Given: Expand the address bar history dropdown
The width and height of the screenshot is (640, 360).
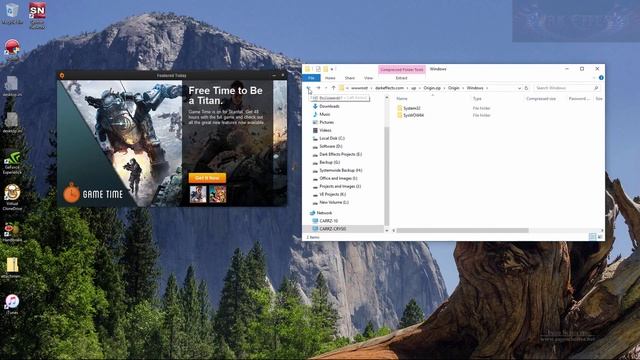Looking at the screenshot, I should coord(519,88).
